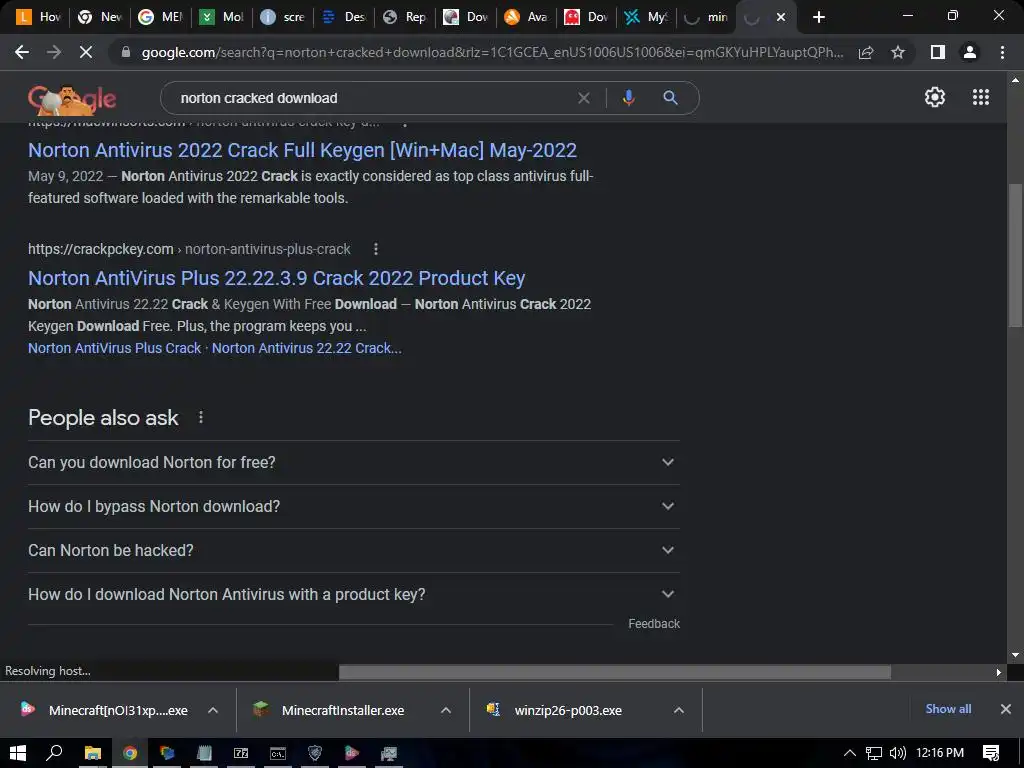Viewport: 1024px width, 768px height.
Task: Open 'Norton AntiVirus Plus 22.22.3.9 Crack' result
Action: pos(276,278)
